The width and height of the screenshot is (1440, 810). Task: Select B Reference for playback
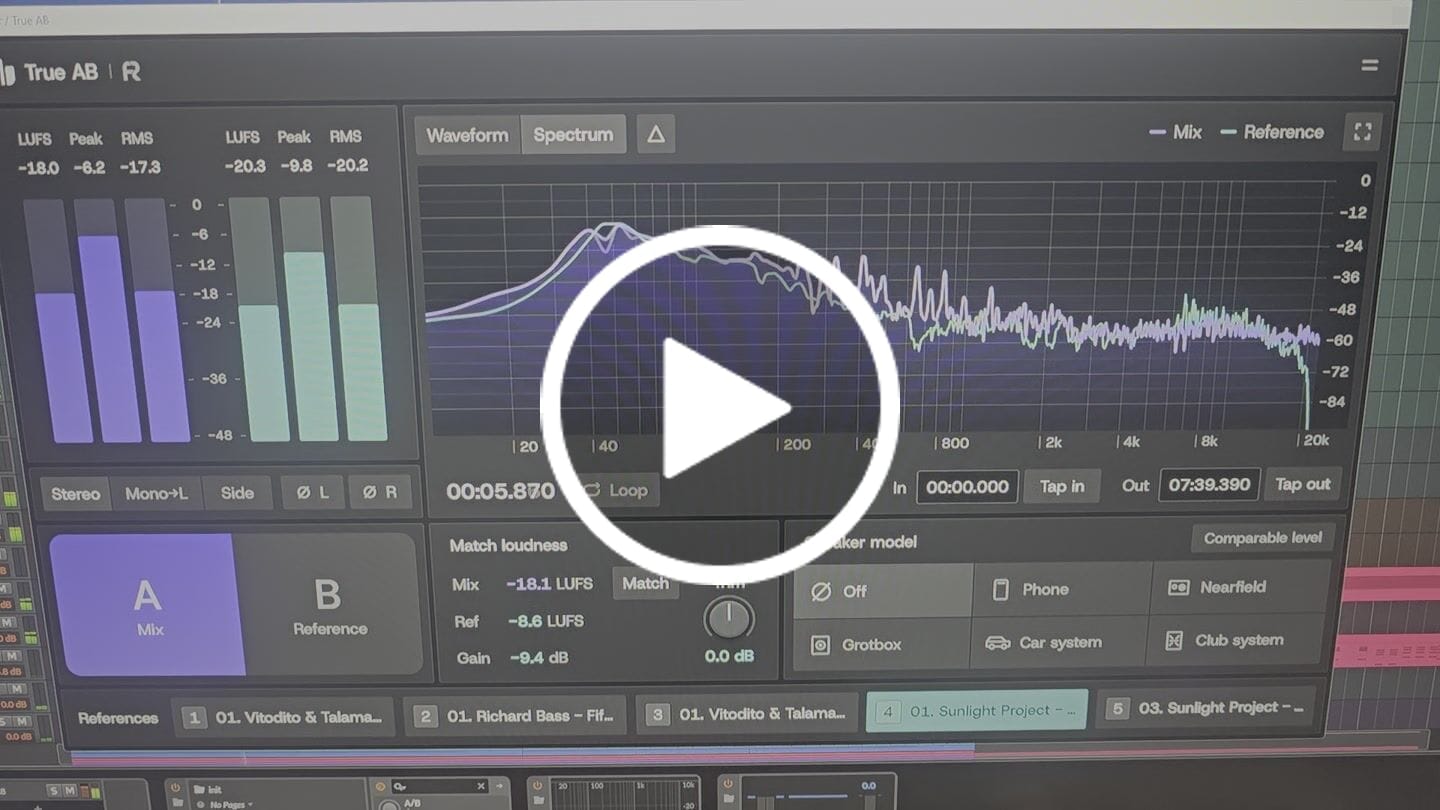click(x=330, y=604)
